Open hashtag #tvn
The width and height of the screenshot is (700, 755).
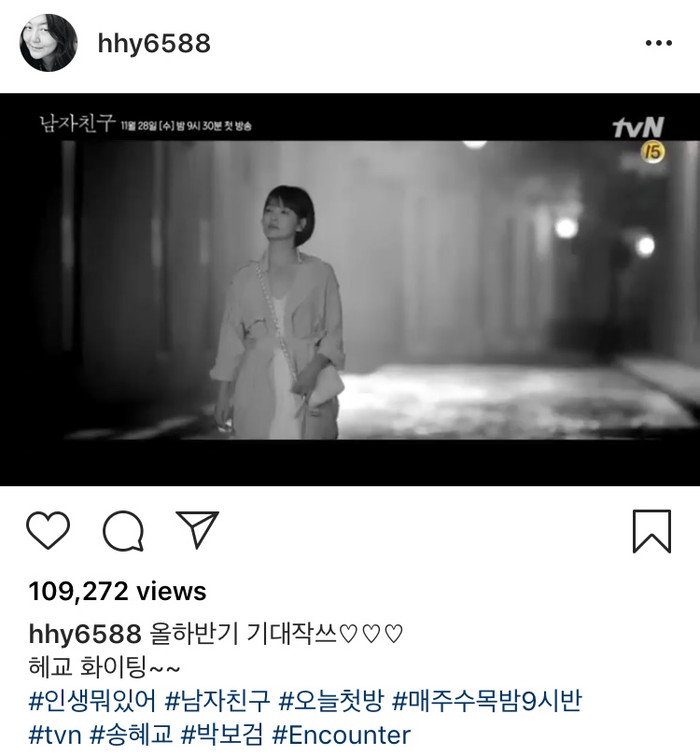55,735
